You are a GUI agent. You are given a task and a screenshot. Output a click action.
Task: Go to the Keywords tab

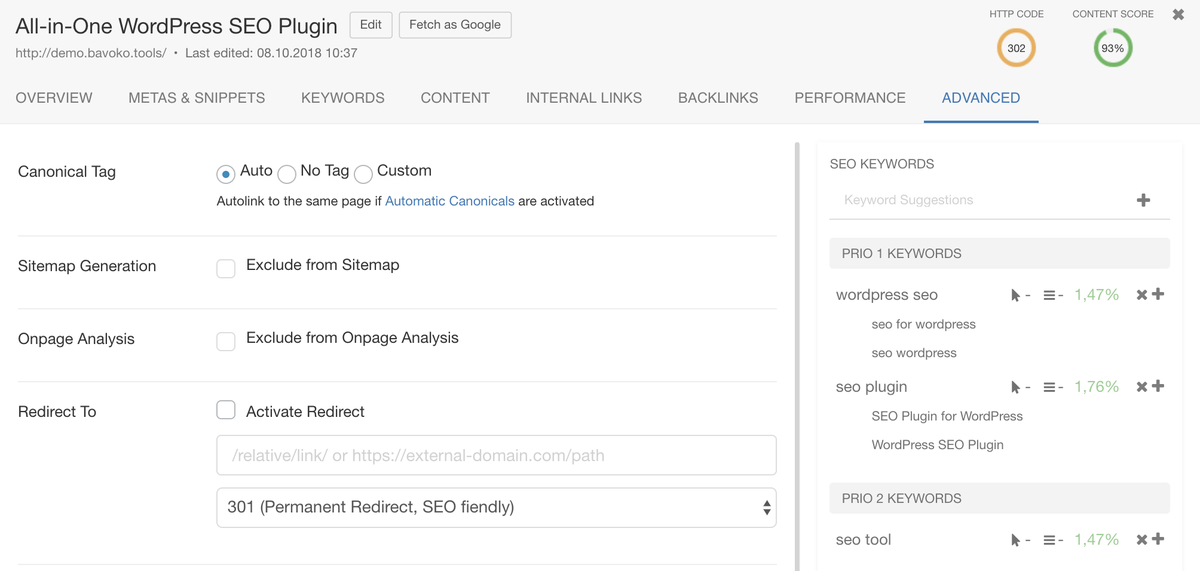[x=343, y=98]
